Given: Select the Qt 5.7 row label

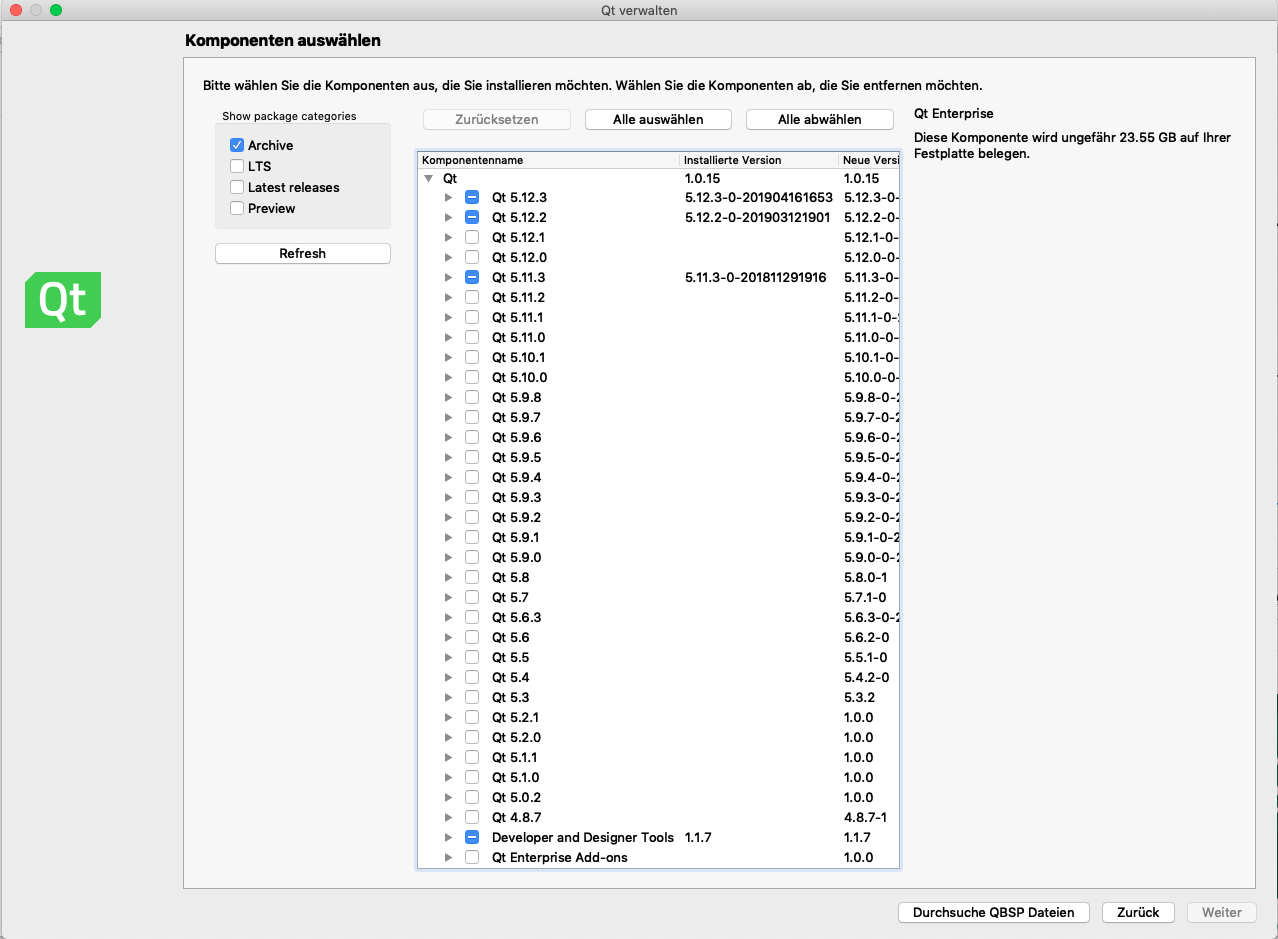Looking at the screenshot, I should [x=510, y=597].
